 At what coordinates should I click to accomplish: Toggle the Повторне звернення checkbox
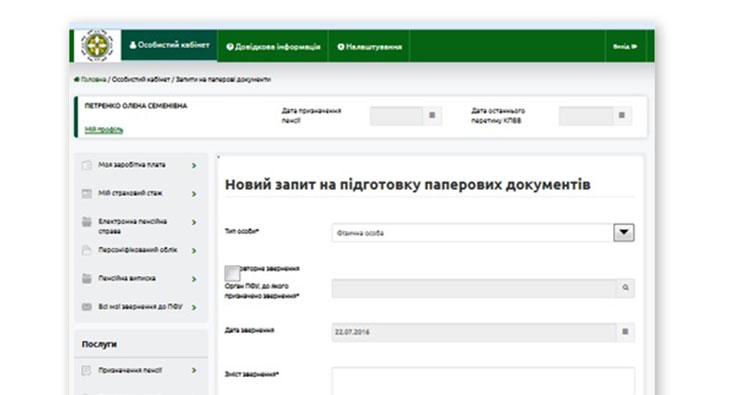pos(233,273)
